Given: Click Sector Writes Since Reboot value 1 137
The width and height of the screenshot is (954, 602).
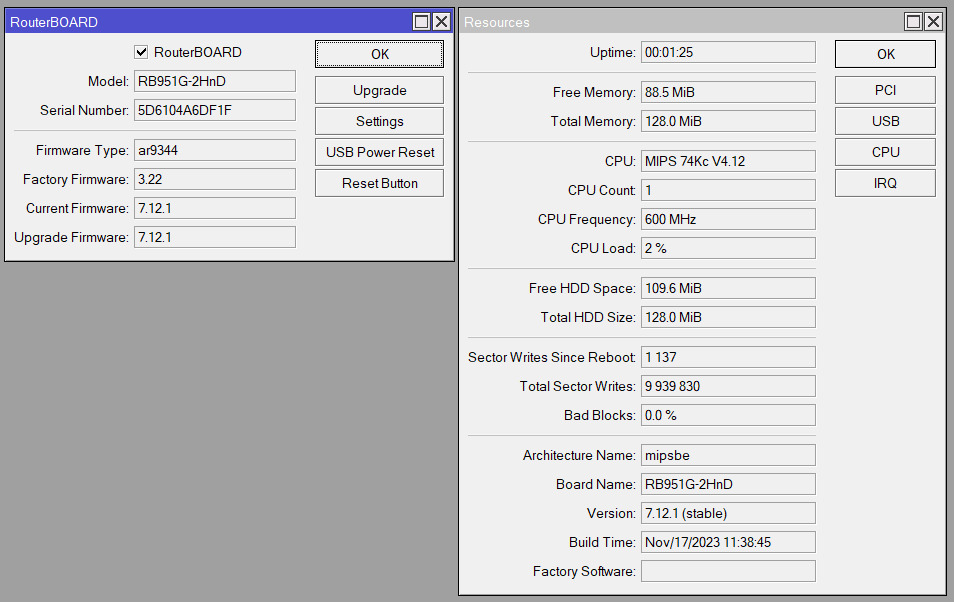Looking at the screenshot, I should pos(728,357).
